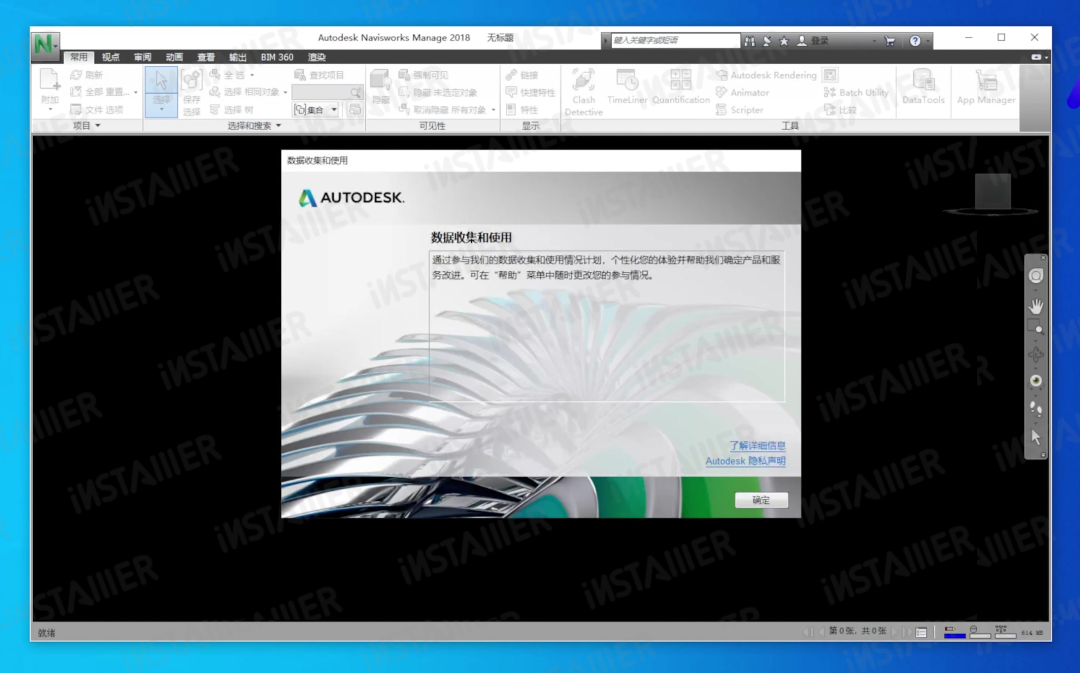Switch to the 审阅 ribbon tab
Screen dimensions: 1080x673
[143, 57]
